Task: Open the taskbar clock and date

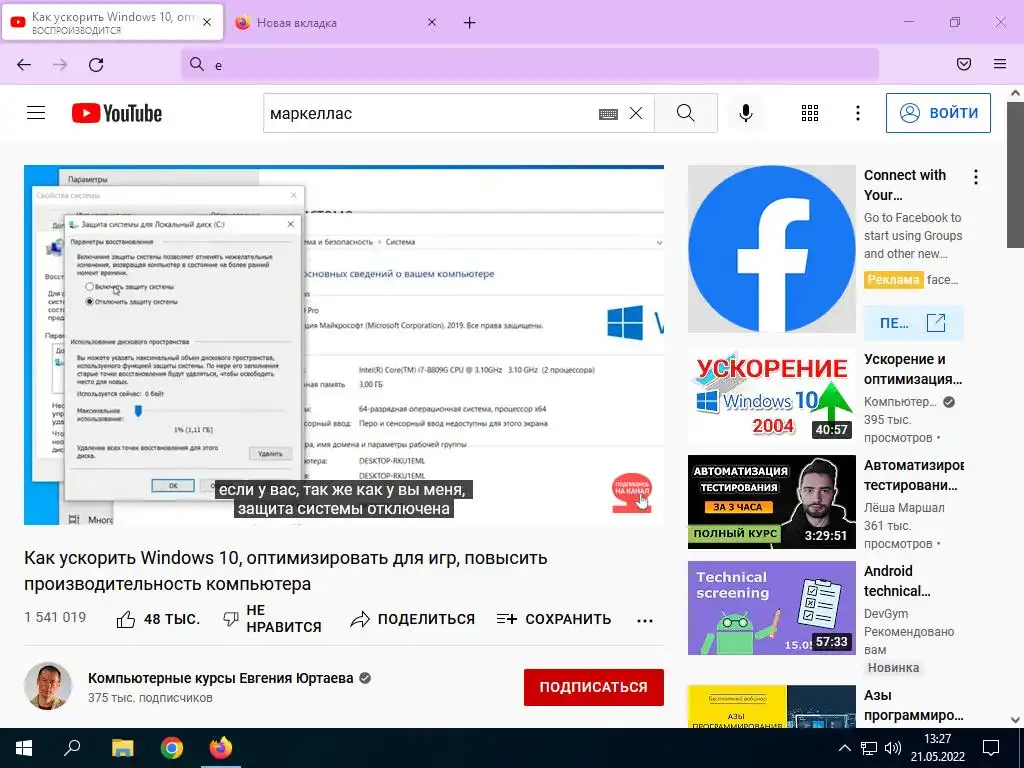Action: point(938,748)
